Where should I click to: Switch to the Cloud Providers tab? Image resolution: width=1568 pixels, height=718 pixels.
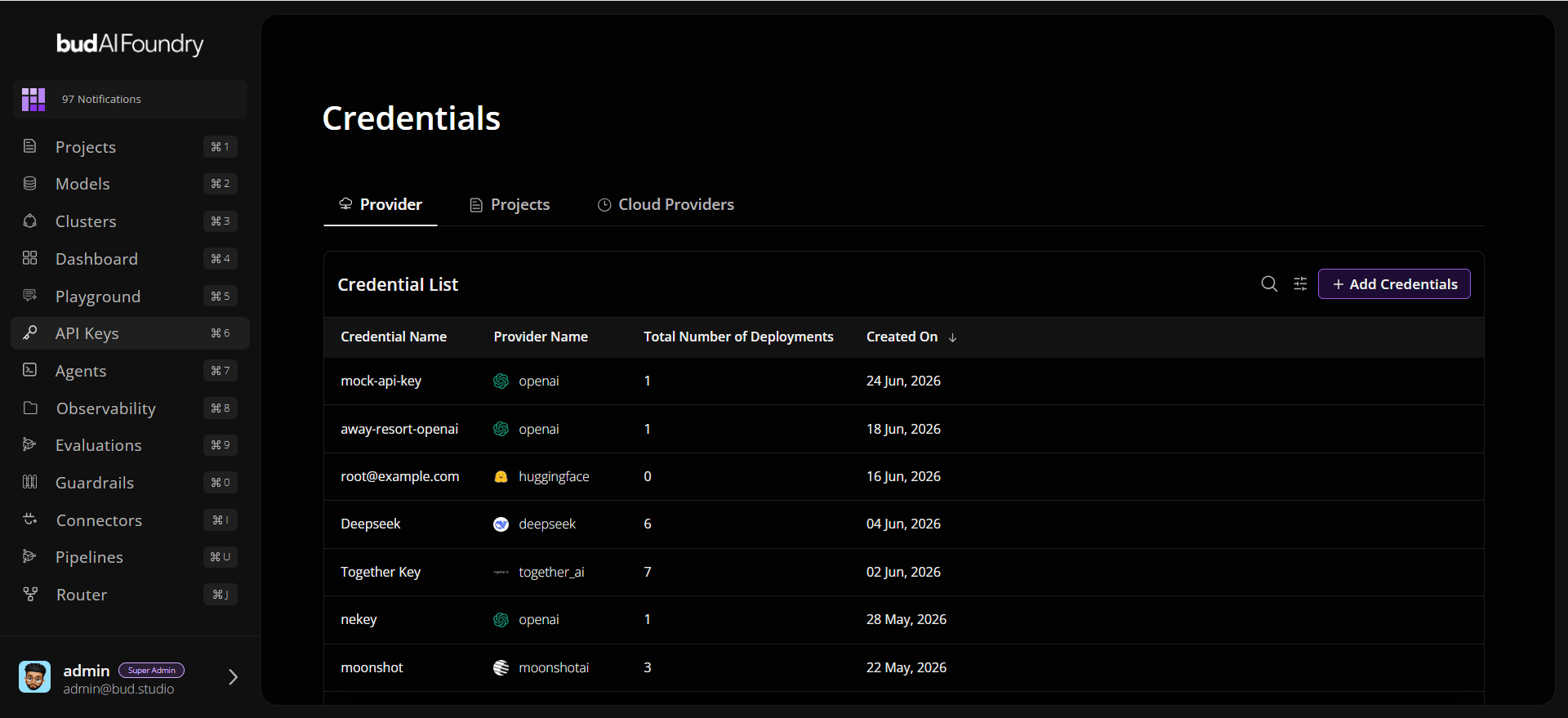[x=666, y=204]
